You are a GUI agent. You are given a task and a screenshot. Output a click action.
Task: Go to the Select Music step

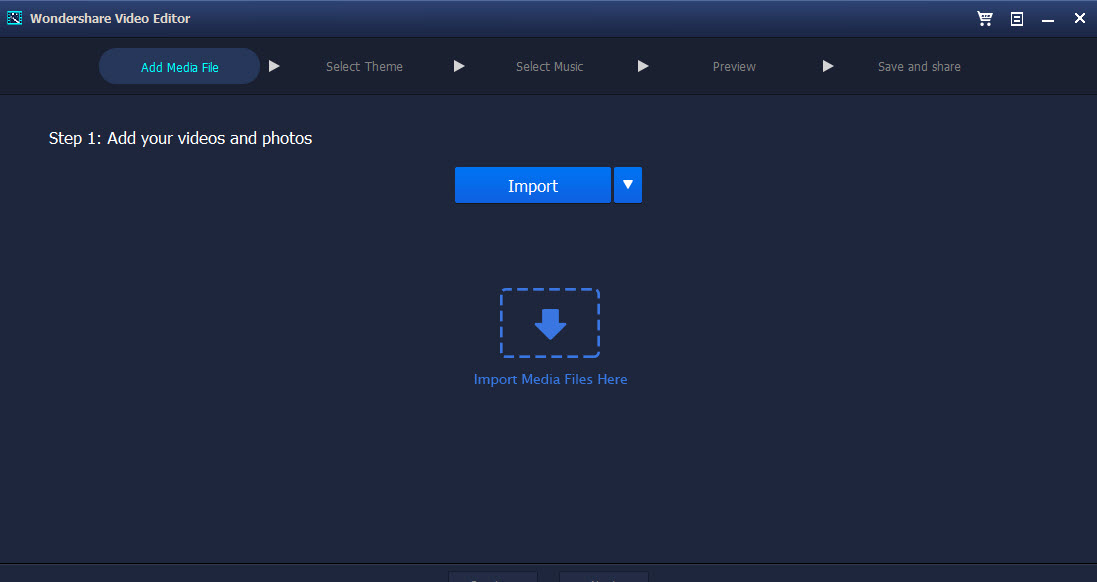(x=549, y=66)
